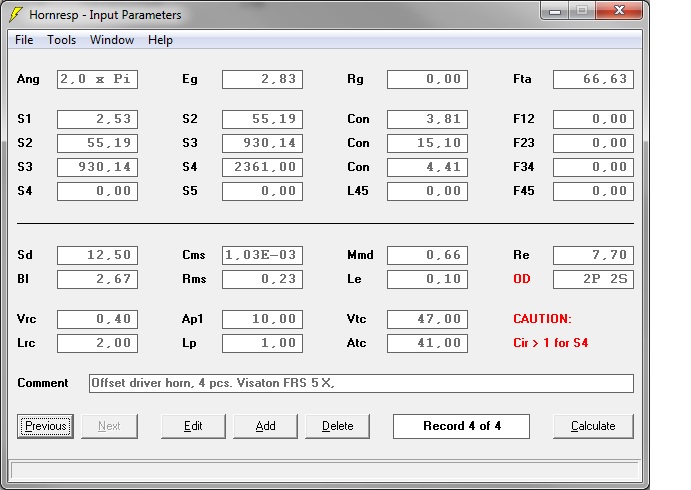Screen dimensions: 691x490
Task: Click the Sd field with 12,50
Action: coord(97,255)
